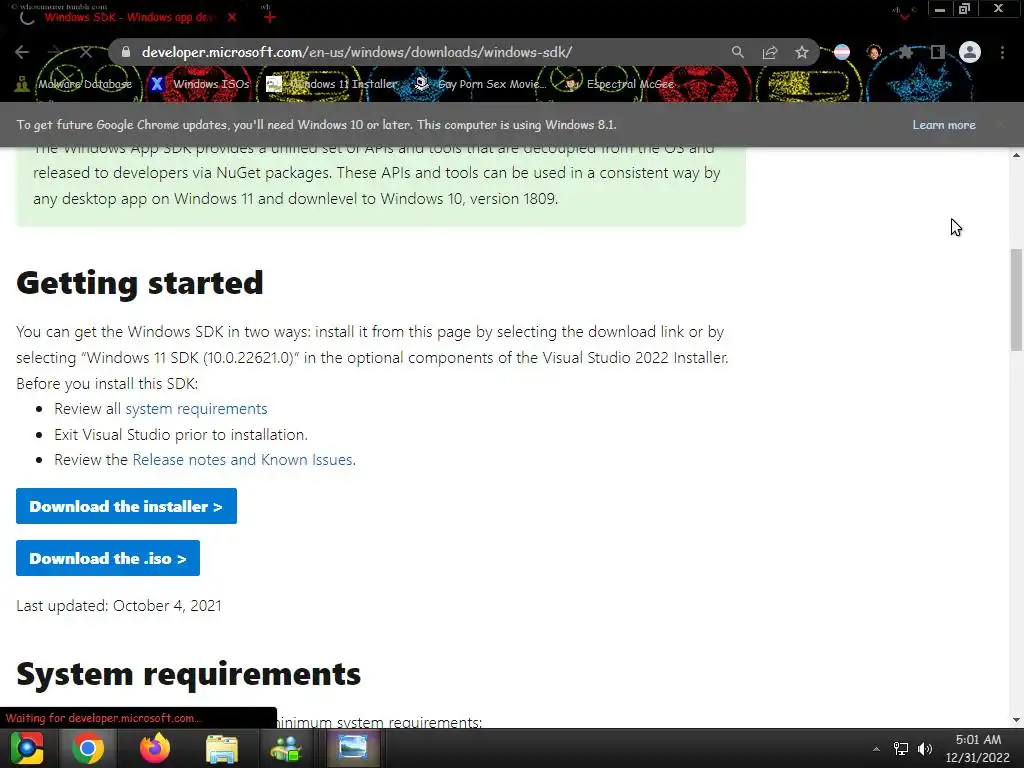
Task: Click the volume speaker tray icon
Action: (x=925, y=749)
